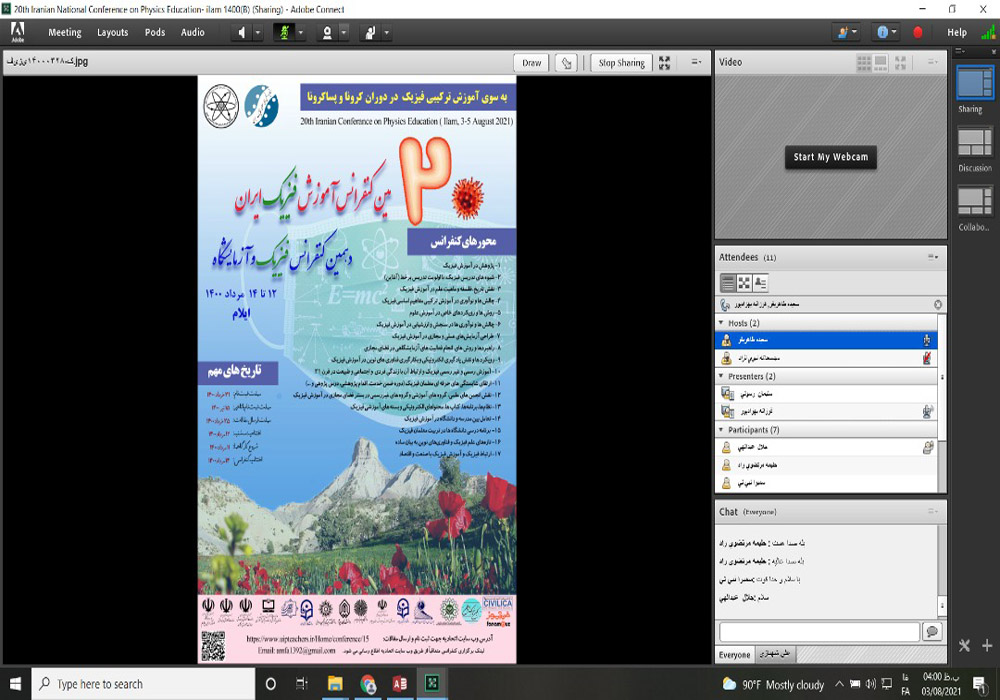Screen dimensions: 1000x700
Task: Toggle the green microphone button
Action: point(284,32)
